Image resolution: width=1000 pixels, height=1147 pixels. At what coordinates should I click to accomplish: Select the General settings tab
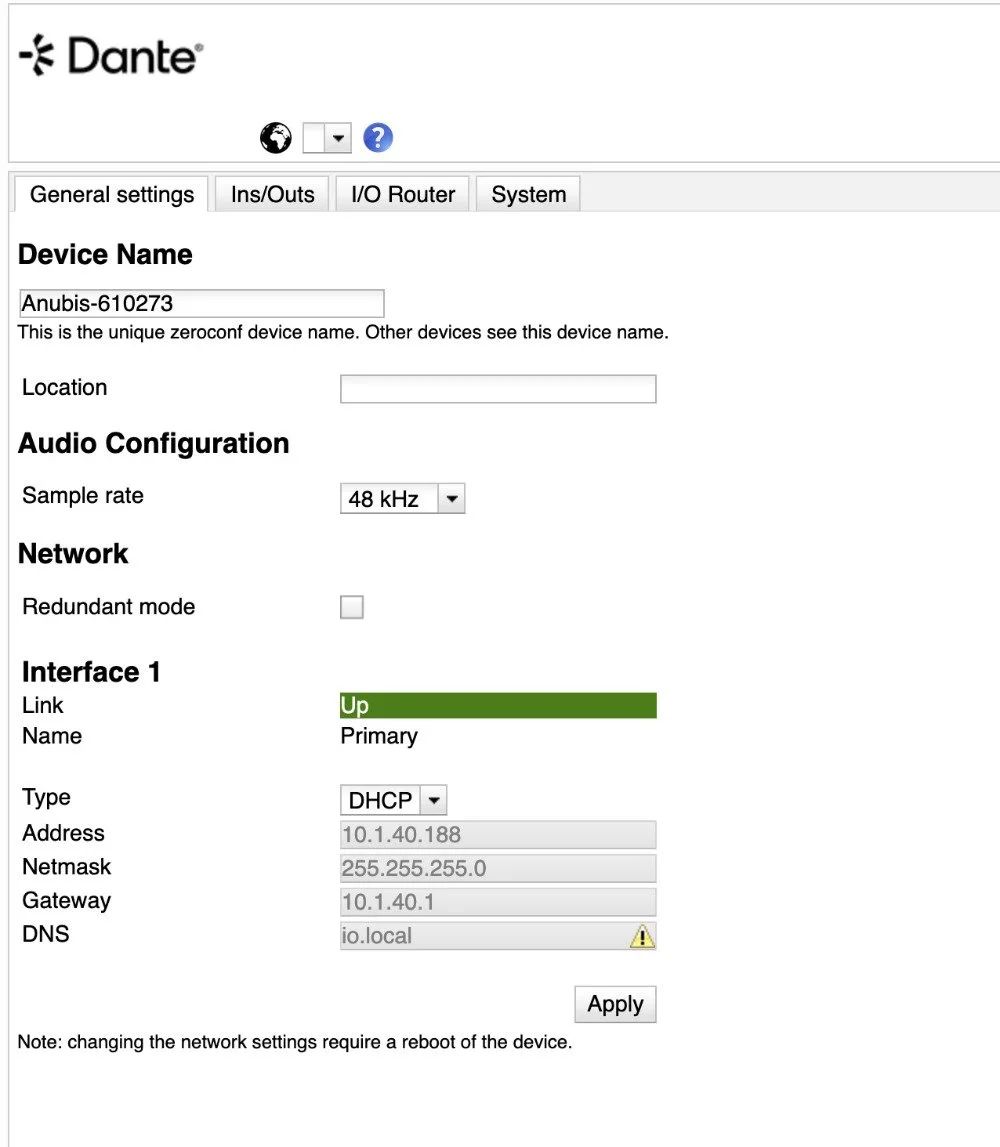[x=112, y=194]
